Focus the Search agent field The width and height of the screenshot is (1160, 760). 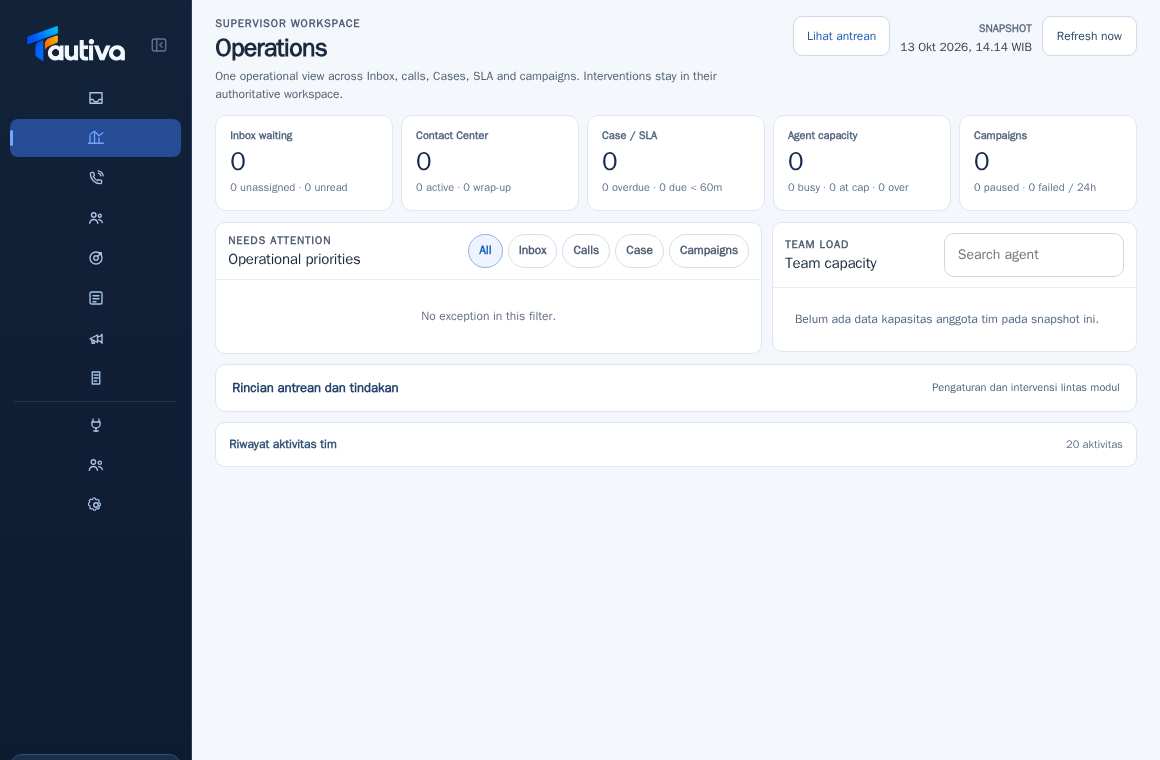pos(1033,255)
